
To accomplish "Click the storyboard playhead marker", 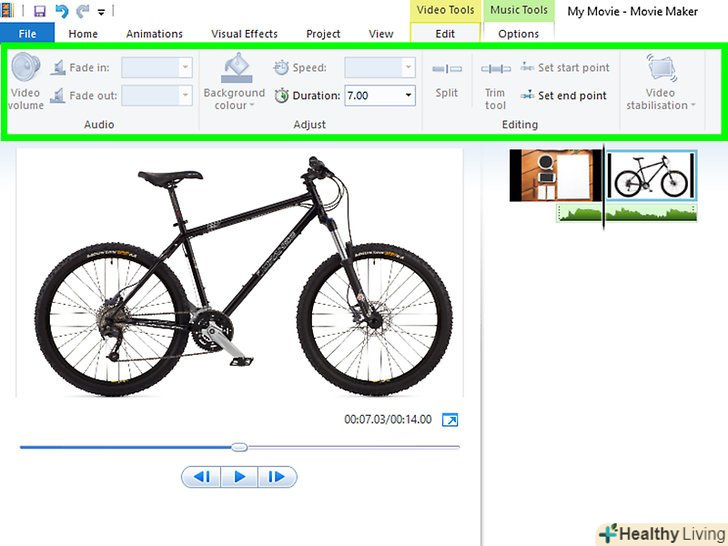I will click(604, 188).
